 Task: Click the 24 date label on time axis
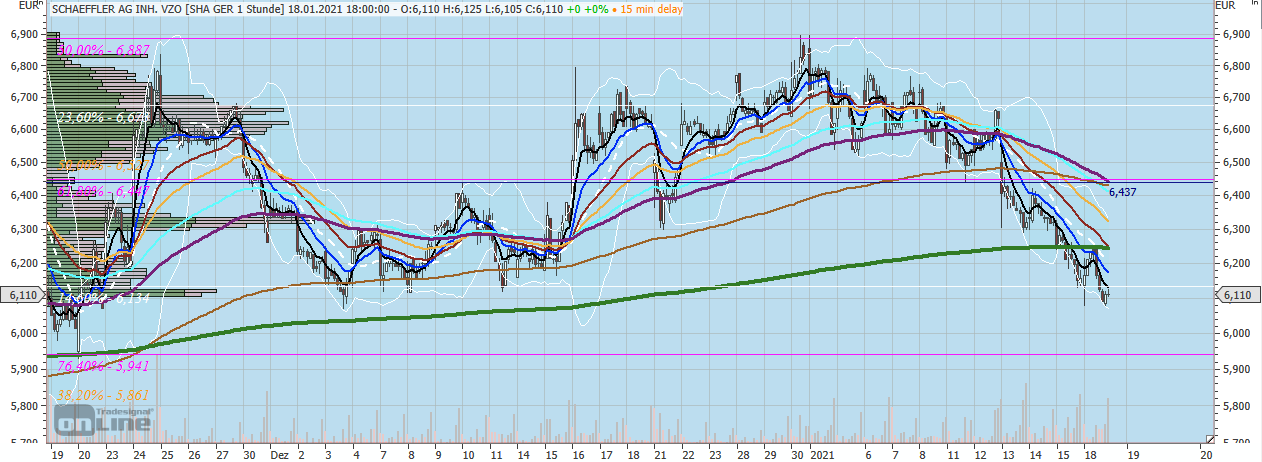[139, 453]
